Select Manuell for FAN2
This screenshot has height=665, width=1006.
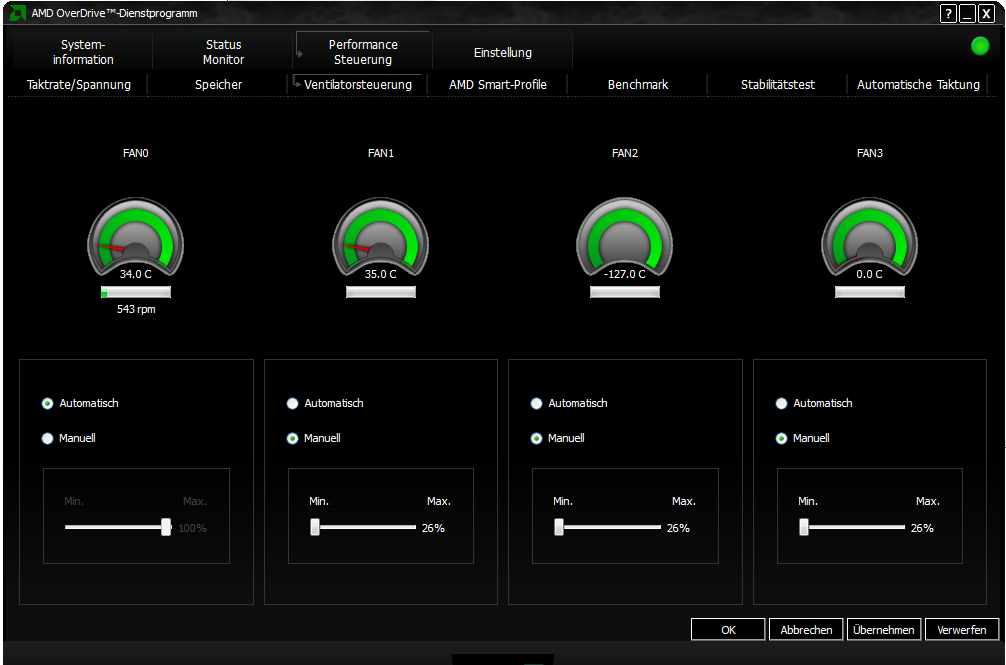tap(536, 439)
